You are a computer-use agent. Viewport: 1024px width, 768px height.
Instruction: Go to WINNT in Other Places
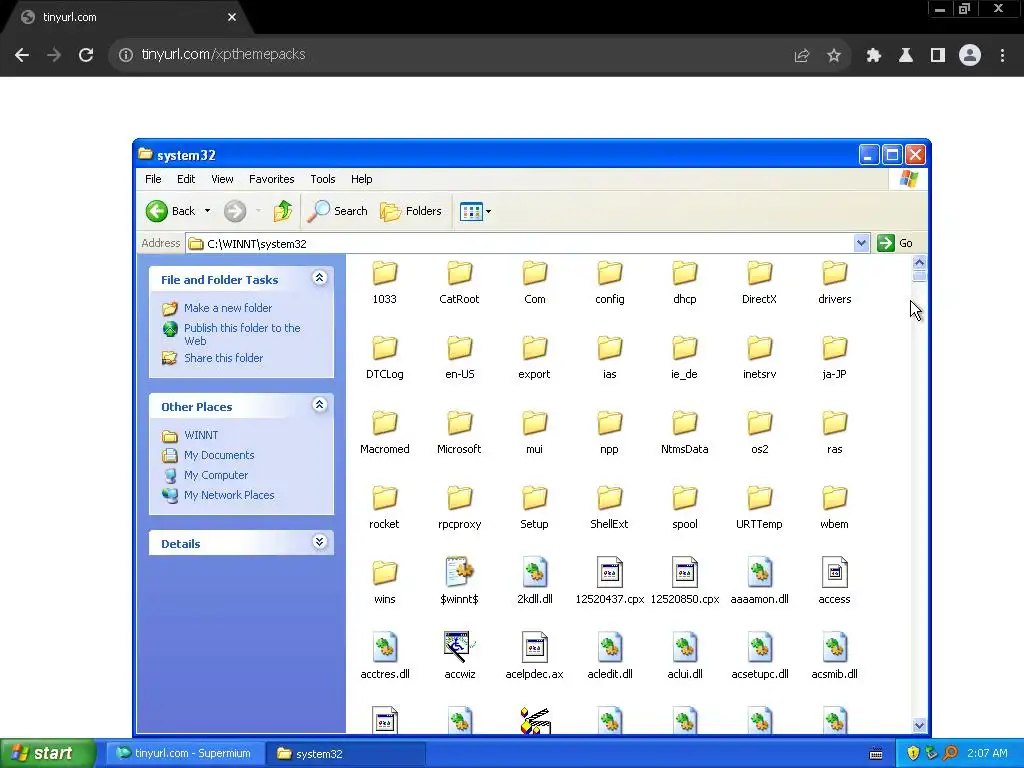(201, 435)
